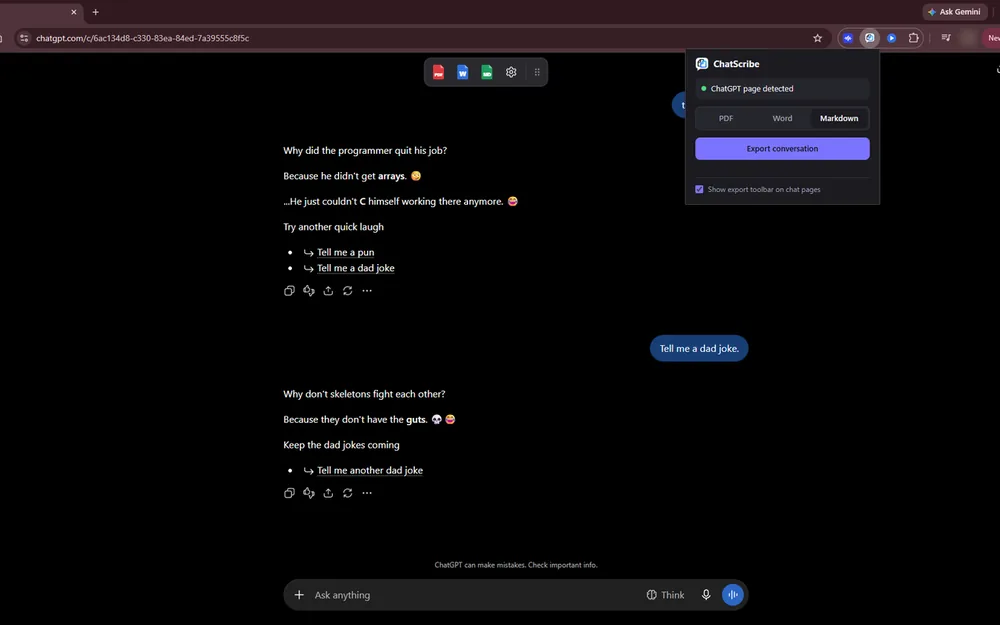
Task: Share the skeleton joke response
Action: 328,493
